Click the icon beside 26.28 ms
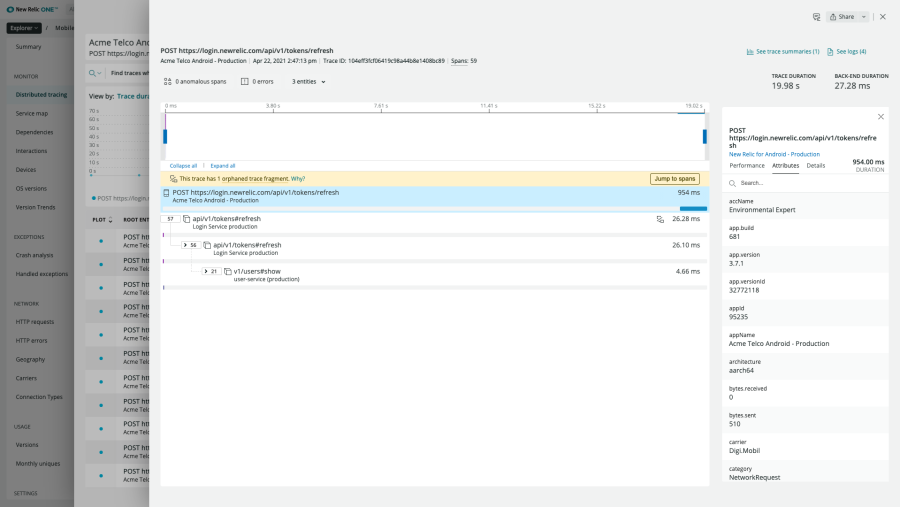The height and width of the screenshot is (507, 900). 659,218
